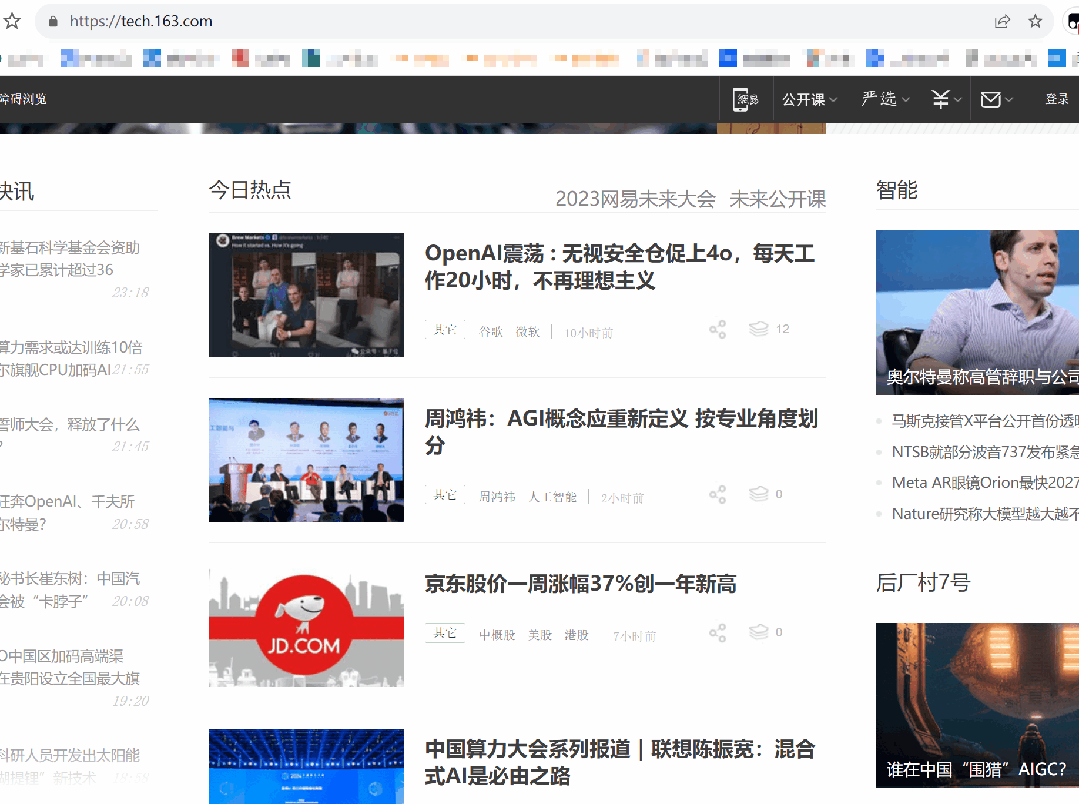Click the share page icon in address bar

tap(1002, 21)
